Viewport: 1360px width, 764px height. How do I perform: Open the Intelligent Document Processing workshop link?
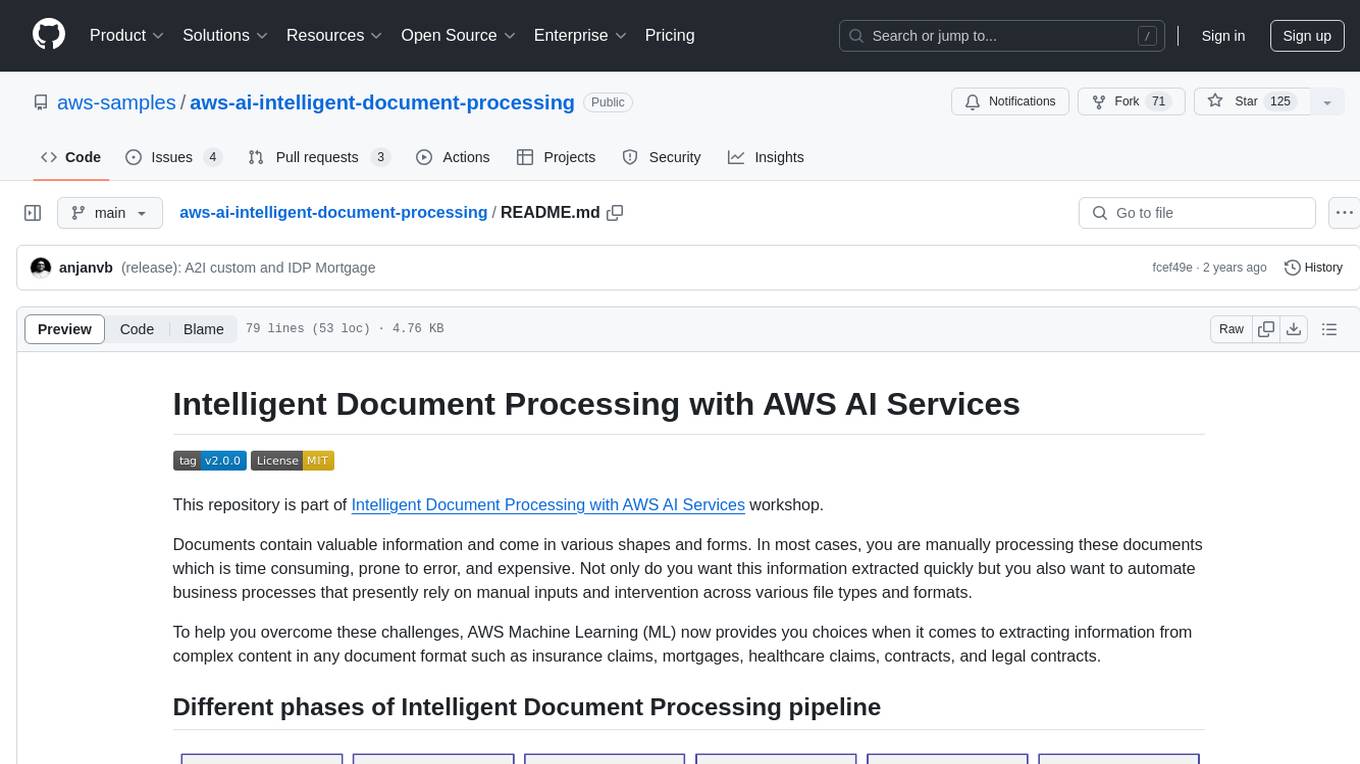tap(548, 504)
